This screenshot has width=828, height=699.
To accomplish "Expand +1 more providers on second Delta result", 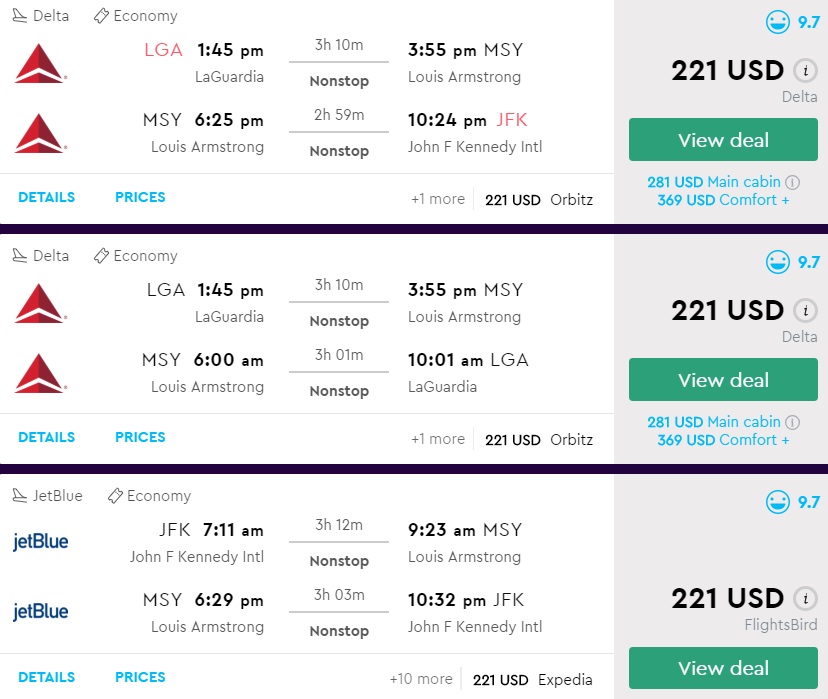I will click(x=437, y=439).
